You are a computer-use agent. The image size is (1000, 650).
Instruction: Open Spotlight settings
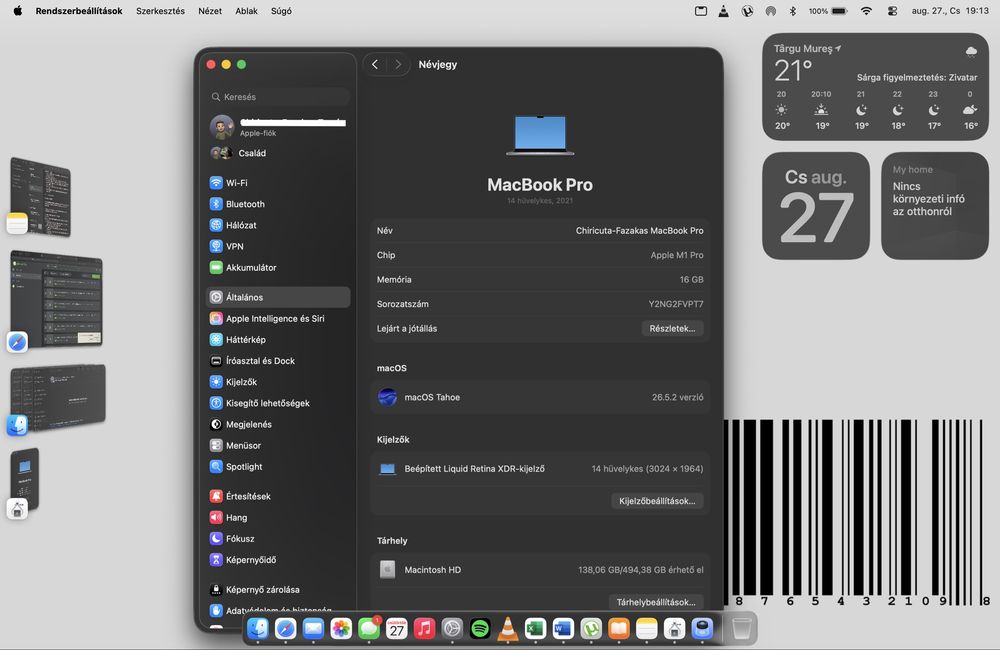(278, 466)
